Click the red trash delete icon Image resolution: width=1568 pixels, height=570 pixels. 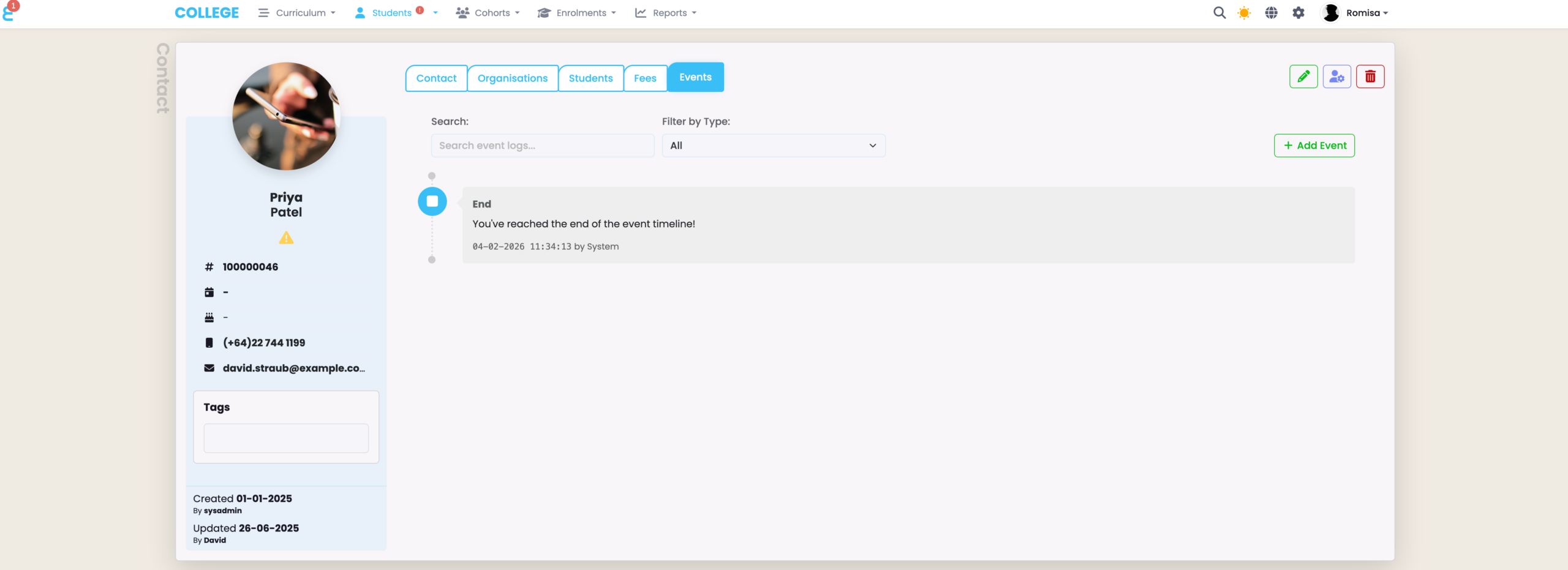(x=1370, y=77)
